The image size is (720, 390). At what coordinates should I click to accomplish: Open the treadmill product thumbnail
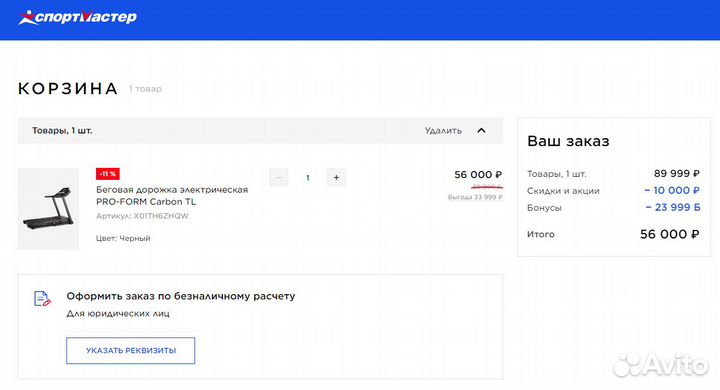coord(48,209)
